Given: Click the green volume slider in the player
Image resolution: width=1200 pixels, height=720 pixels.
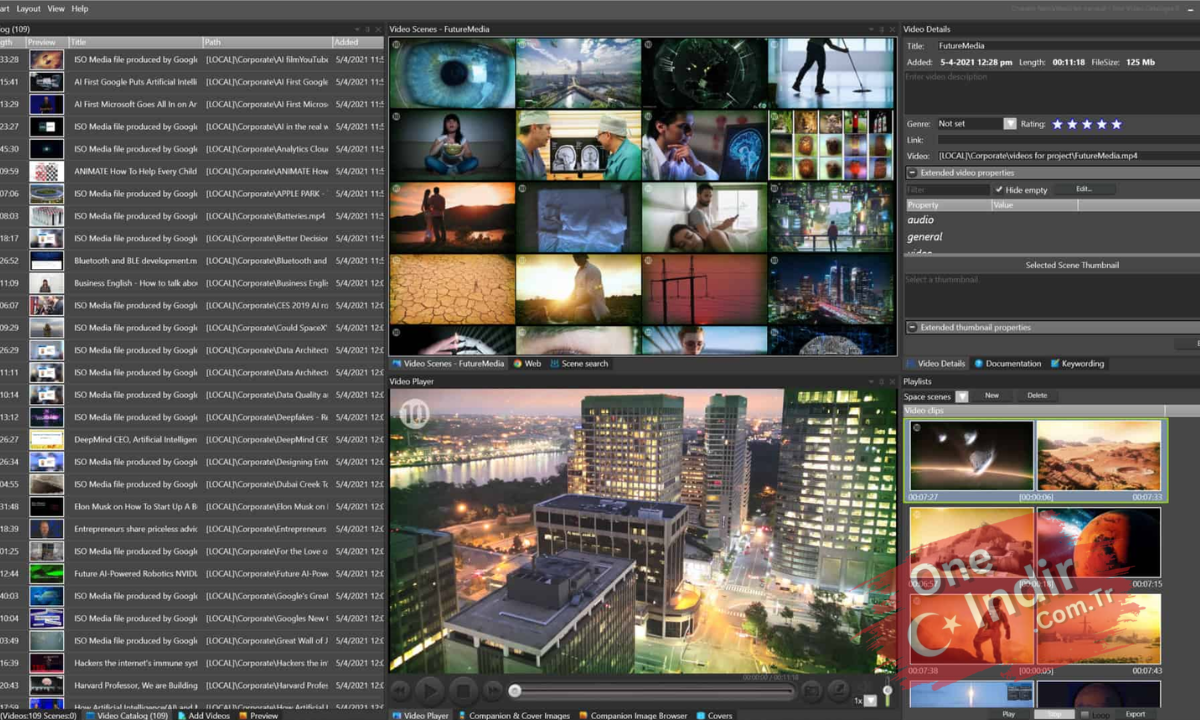Looking at the screenshot, I should point(886,690).
